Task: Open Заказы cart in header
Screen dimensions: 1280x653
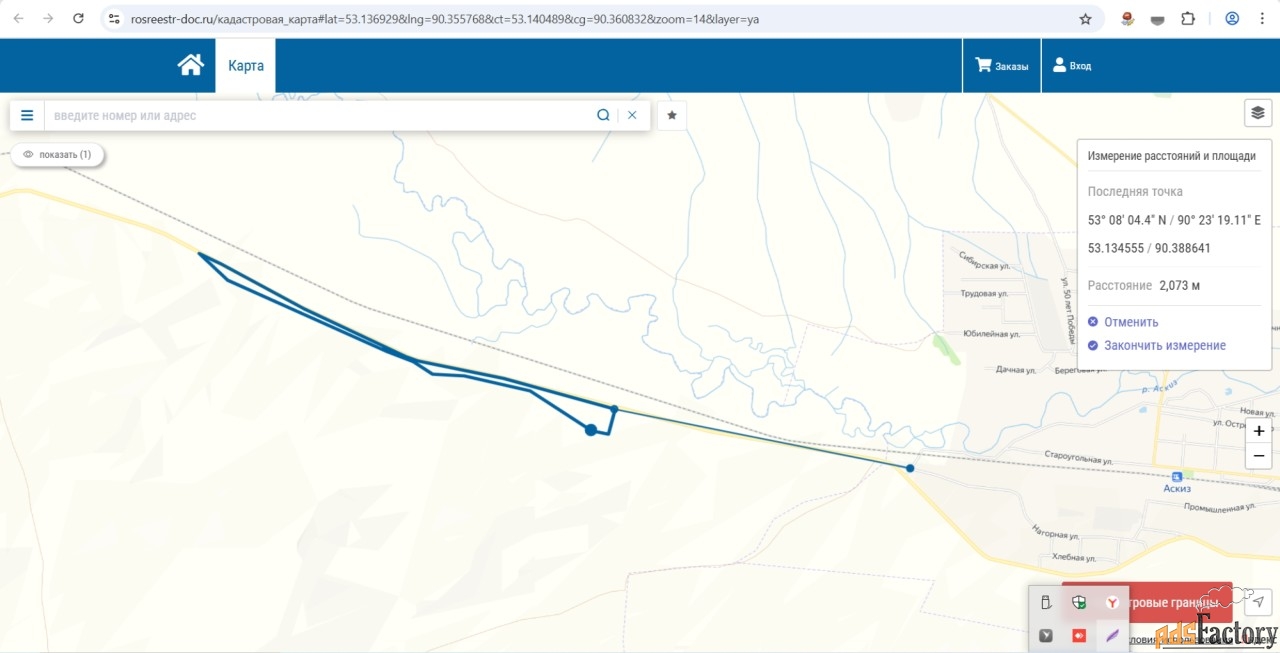Action: pyautogui.click(x=1001, y=66)
